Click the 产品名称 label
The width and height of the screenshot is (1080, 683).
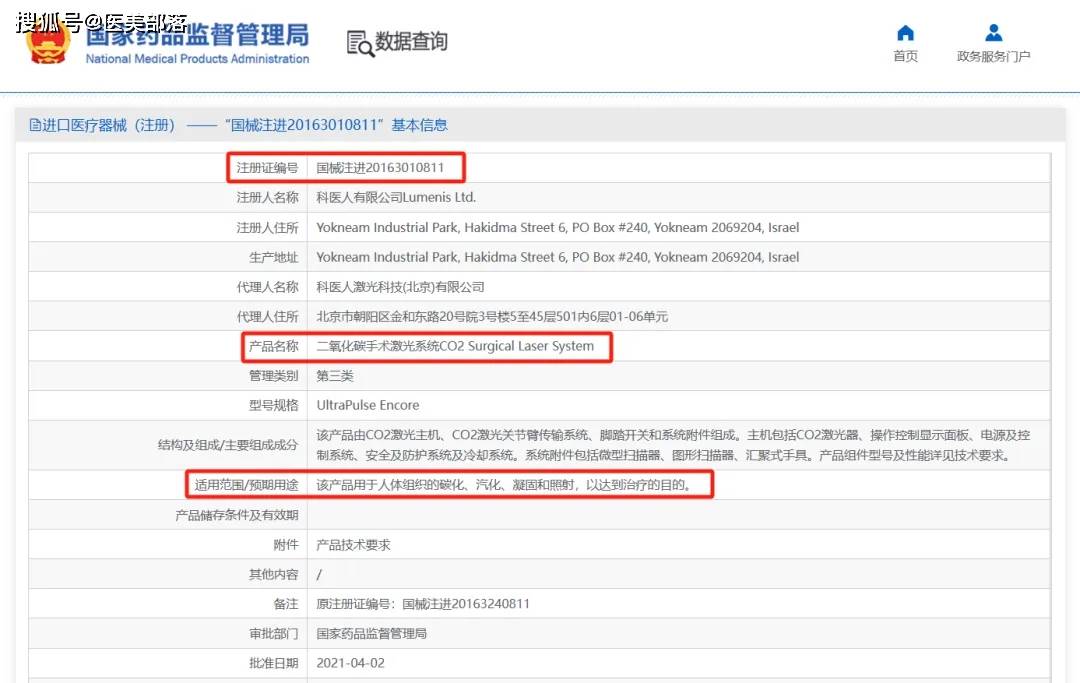point(273,346)
